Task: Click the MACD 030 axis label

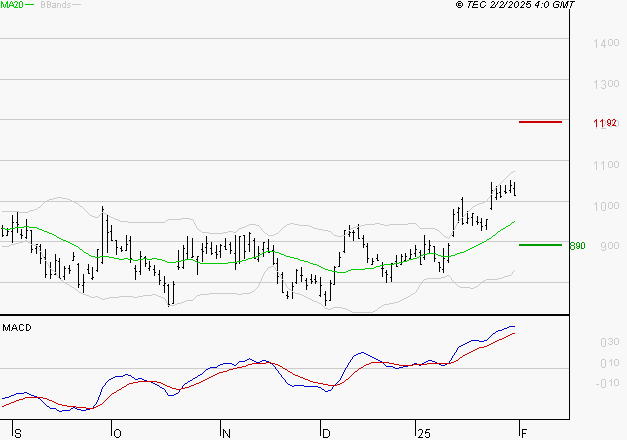Action: [610, 342]
